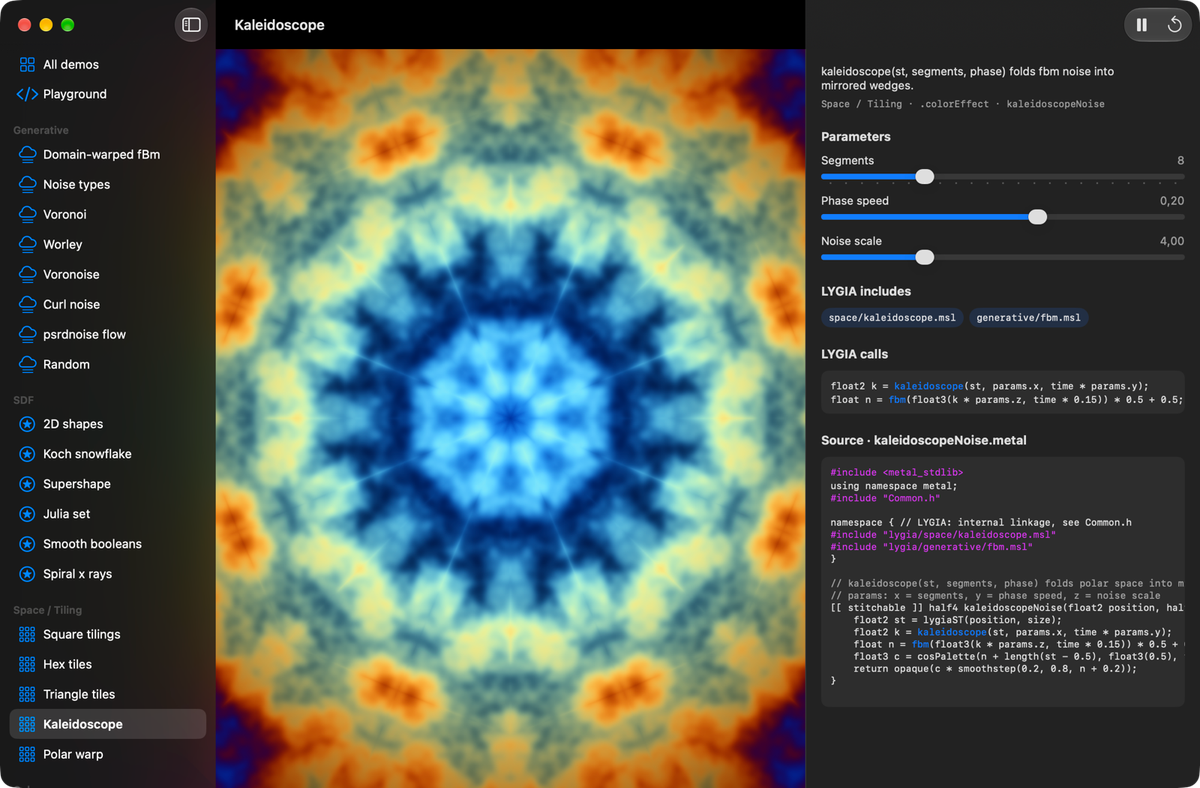Screen dimensions: 1200x788
Task: Reset the animation with the restart icon
Action: pos(1175,25)
